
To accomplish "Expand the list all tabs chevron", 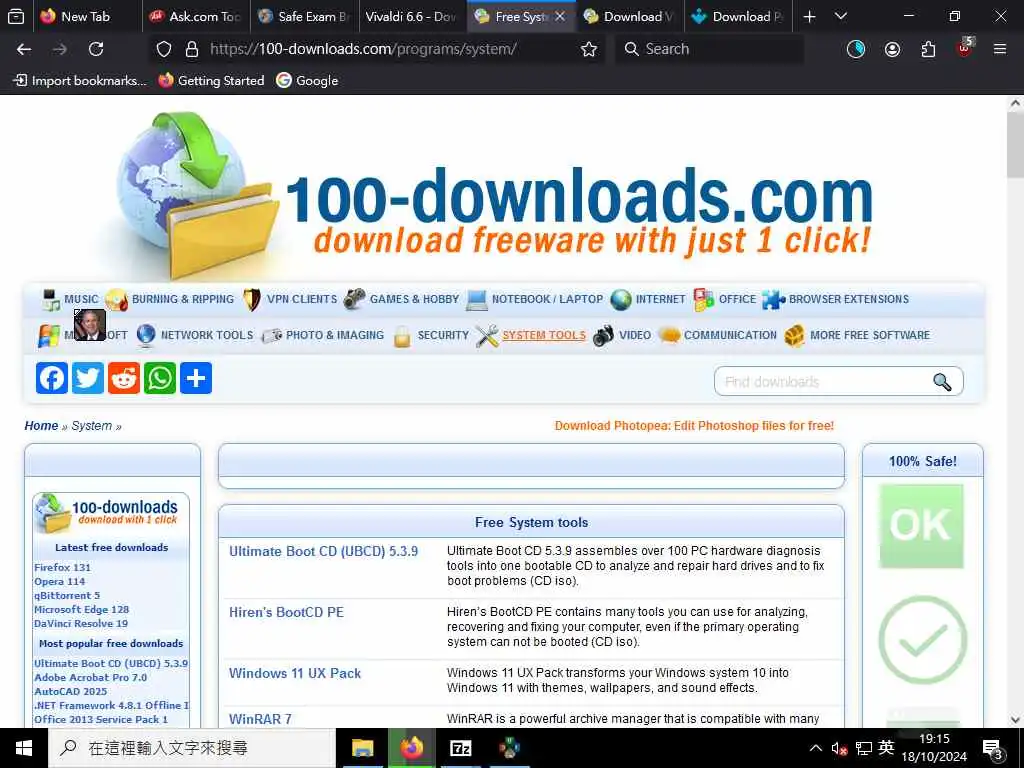I will 840,16.
